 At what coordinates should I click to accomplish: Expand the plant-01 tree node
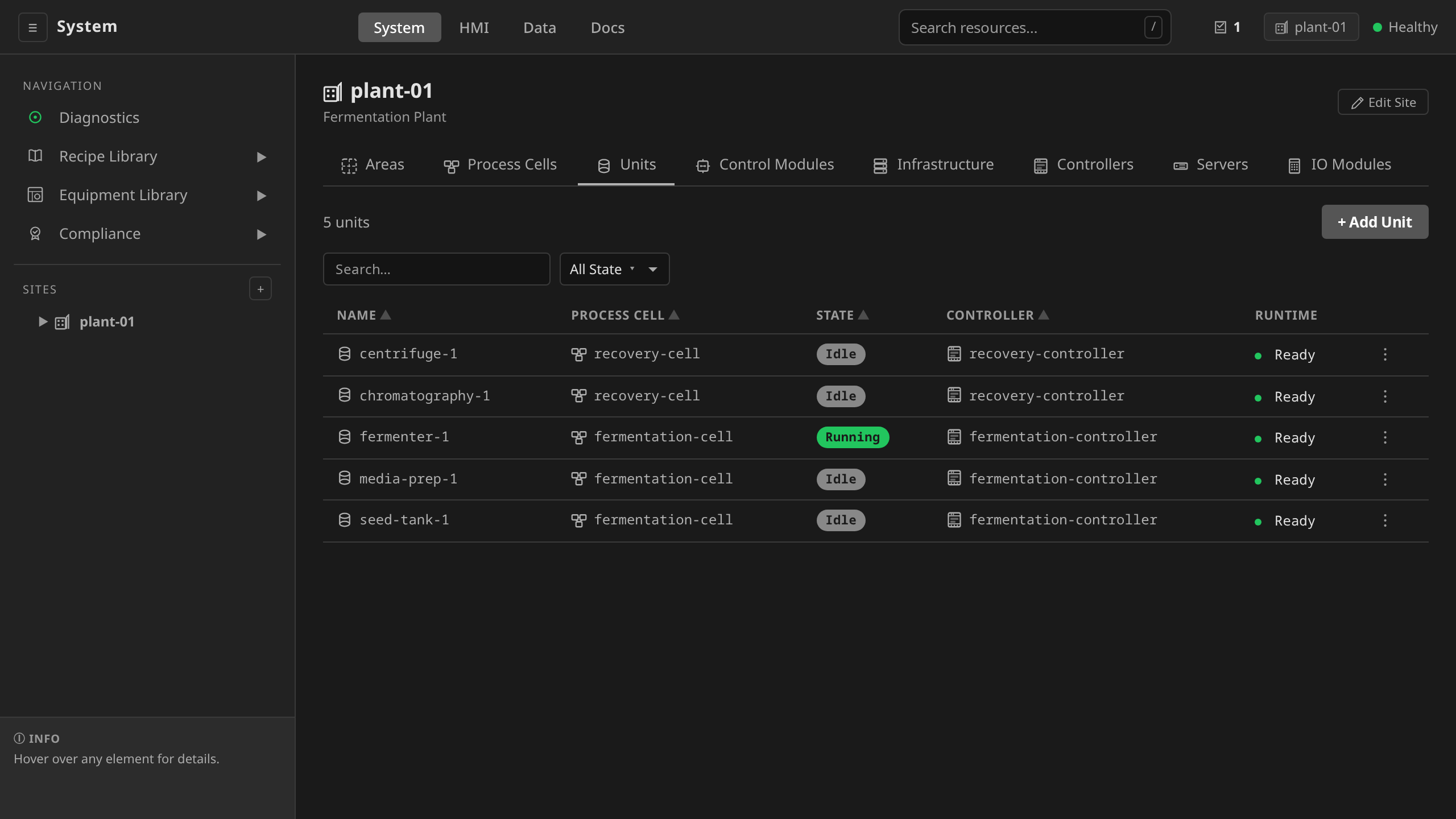point(43,321)
